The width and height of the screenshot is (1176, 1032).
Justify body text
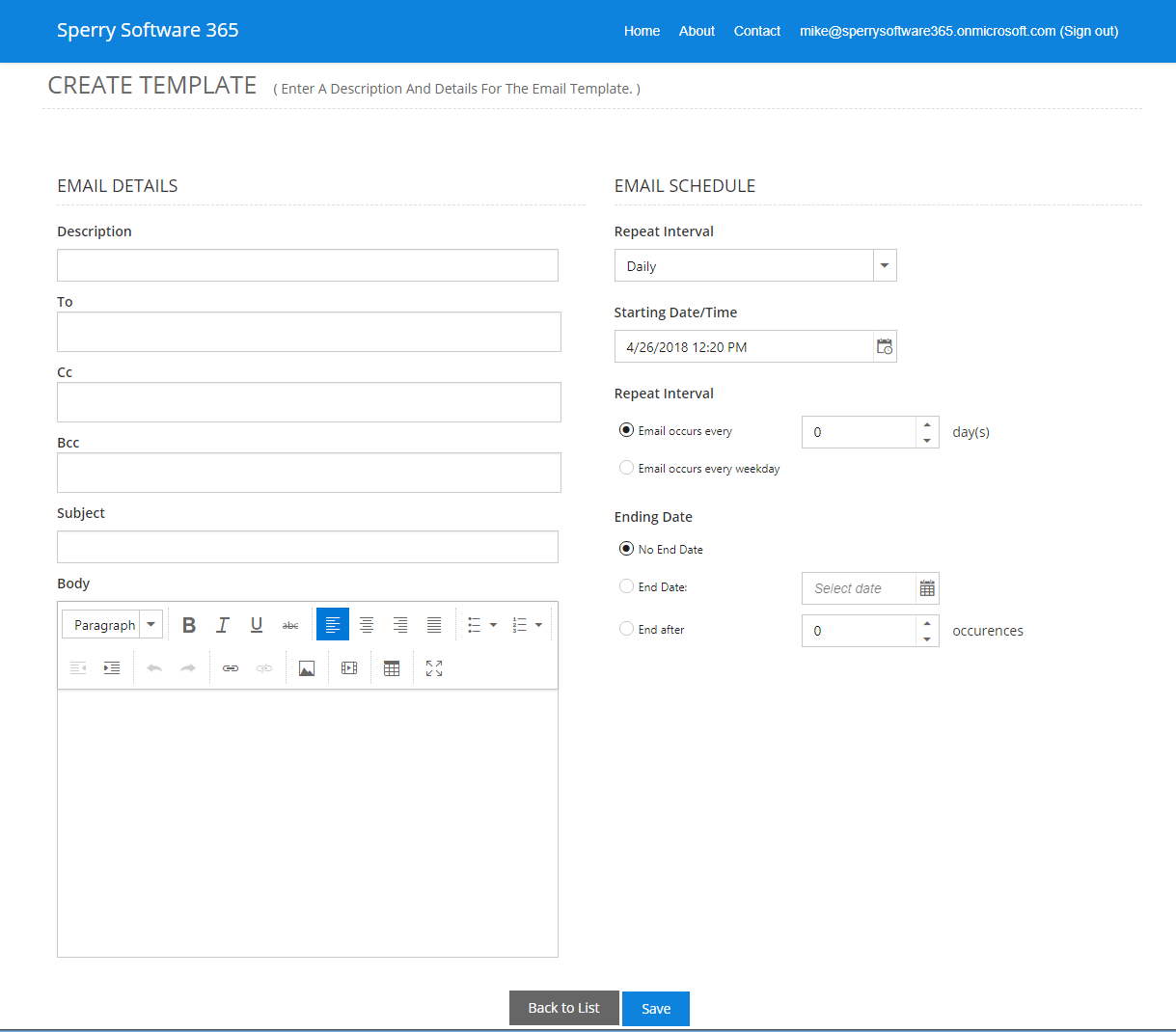point(434,625)
